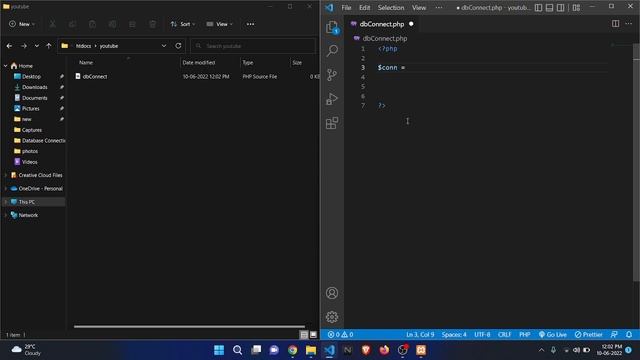Open File menu in VS Code
Screen dimensions: 640x360
coord(346,7)
